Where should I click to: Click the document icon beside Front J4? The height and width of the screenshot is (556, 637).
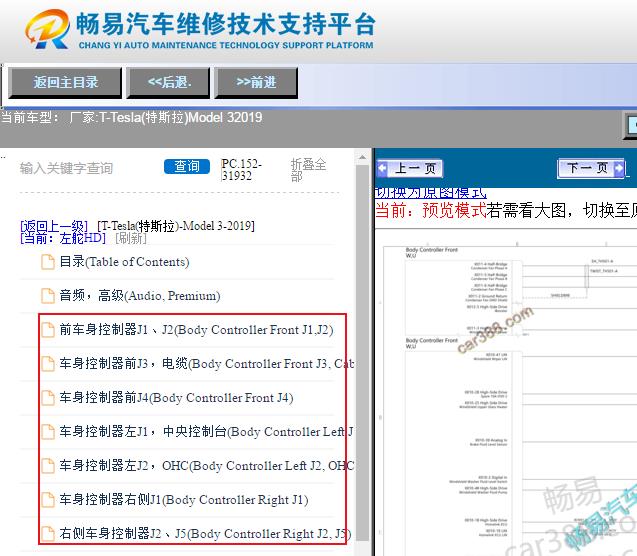point(48,398)
